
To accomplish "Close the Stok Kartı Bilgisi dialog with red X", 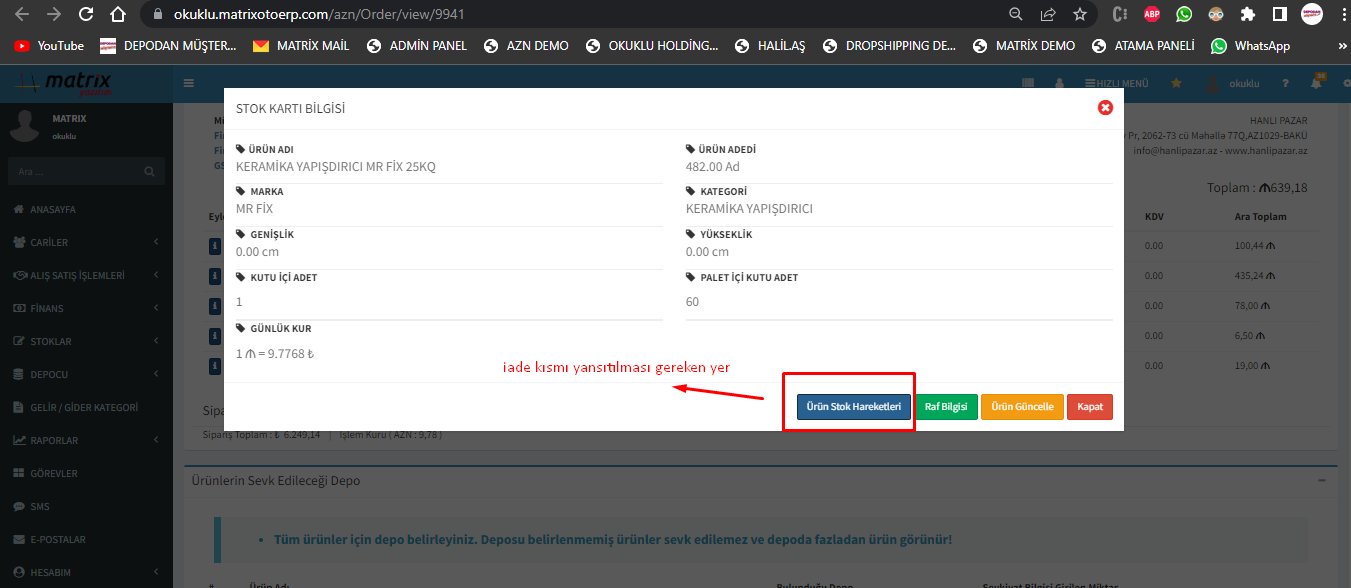I will [1105, 107].
